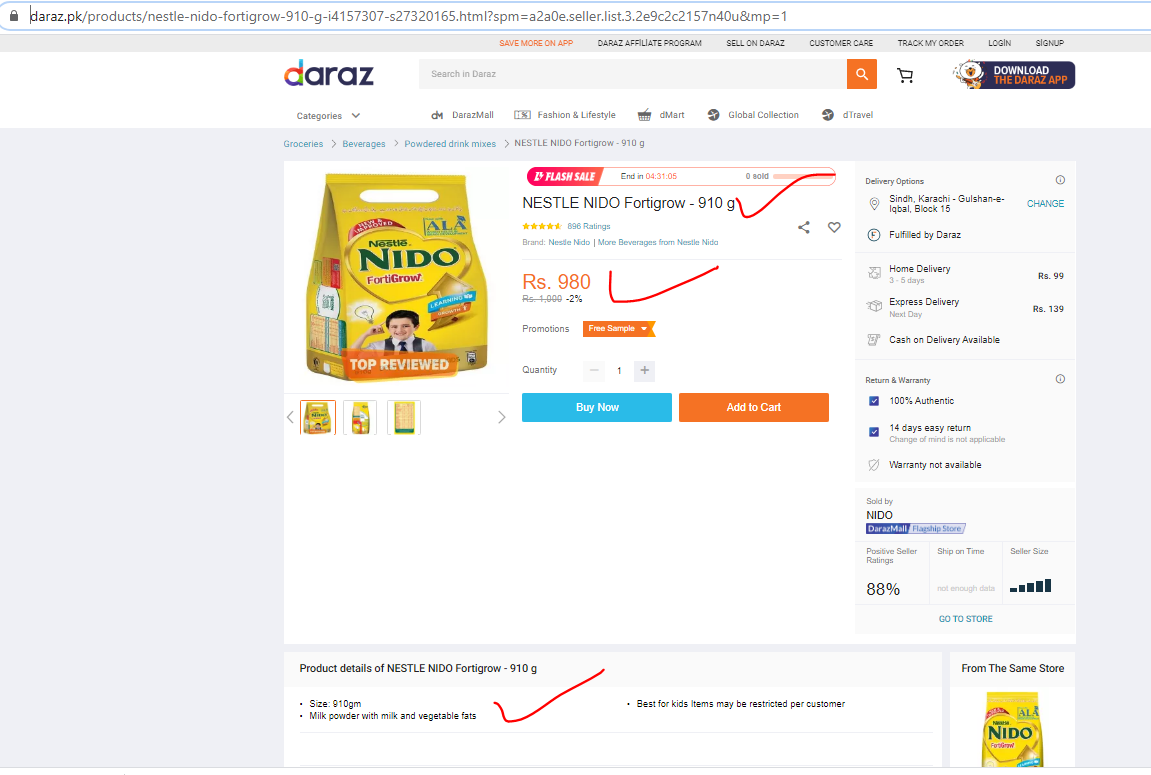
Task: Go to Groceries breadcrumb
Action: (303, 144)
